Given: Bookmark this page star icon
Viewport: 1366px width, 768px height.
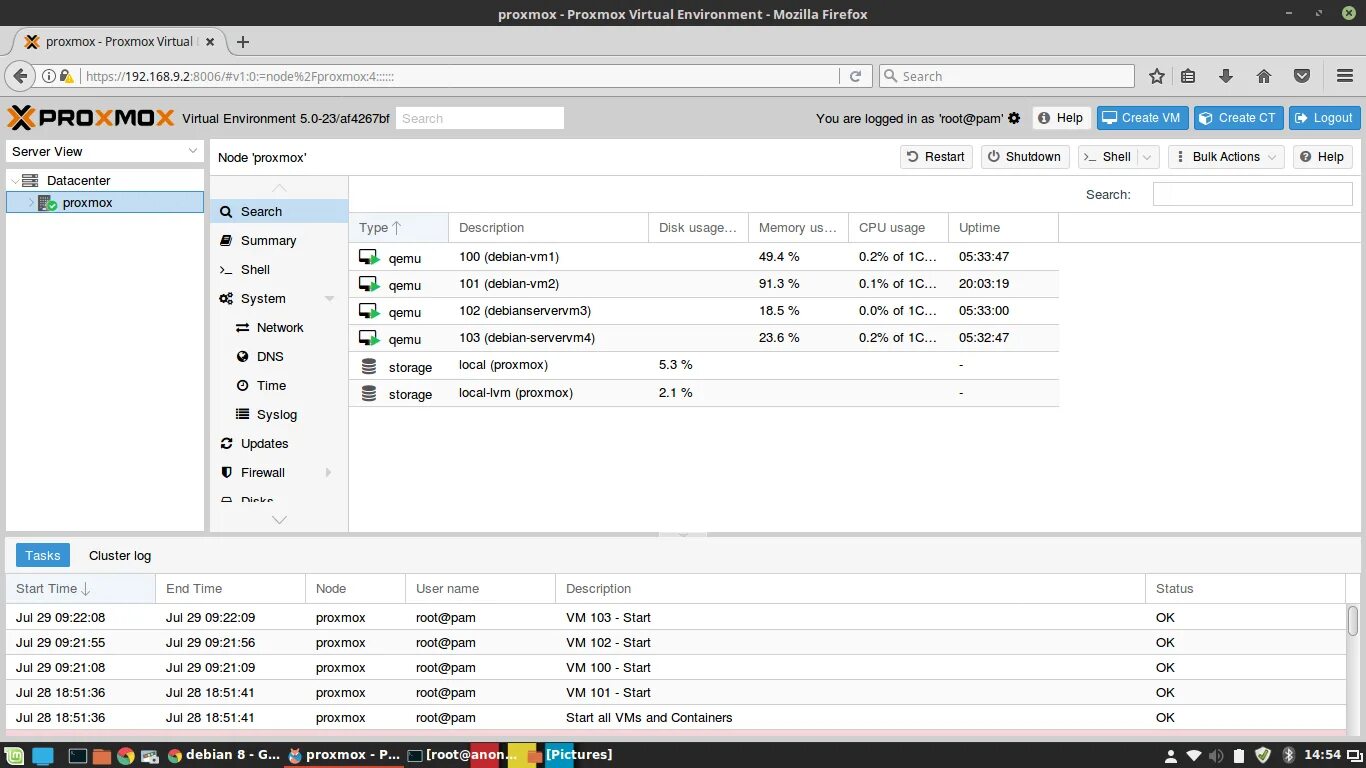Looking at the screenshot, I should [x=1157, y=76].
